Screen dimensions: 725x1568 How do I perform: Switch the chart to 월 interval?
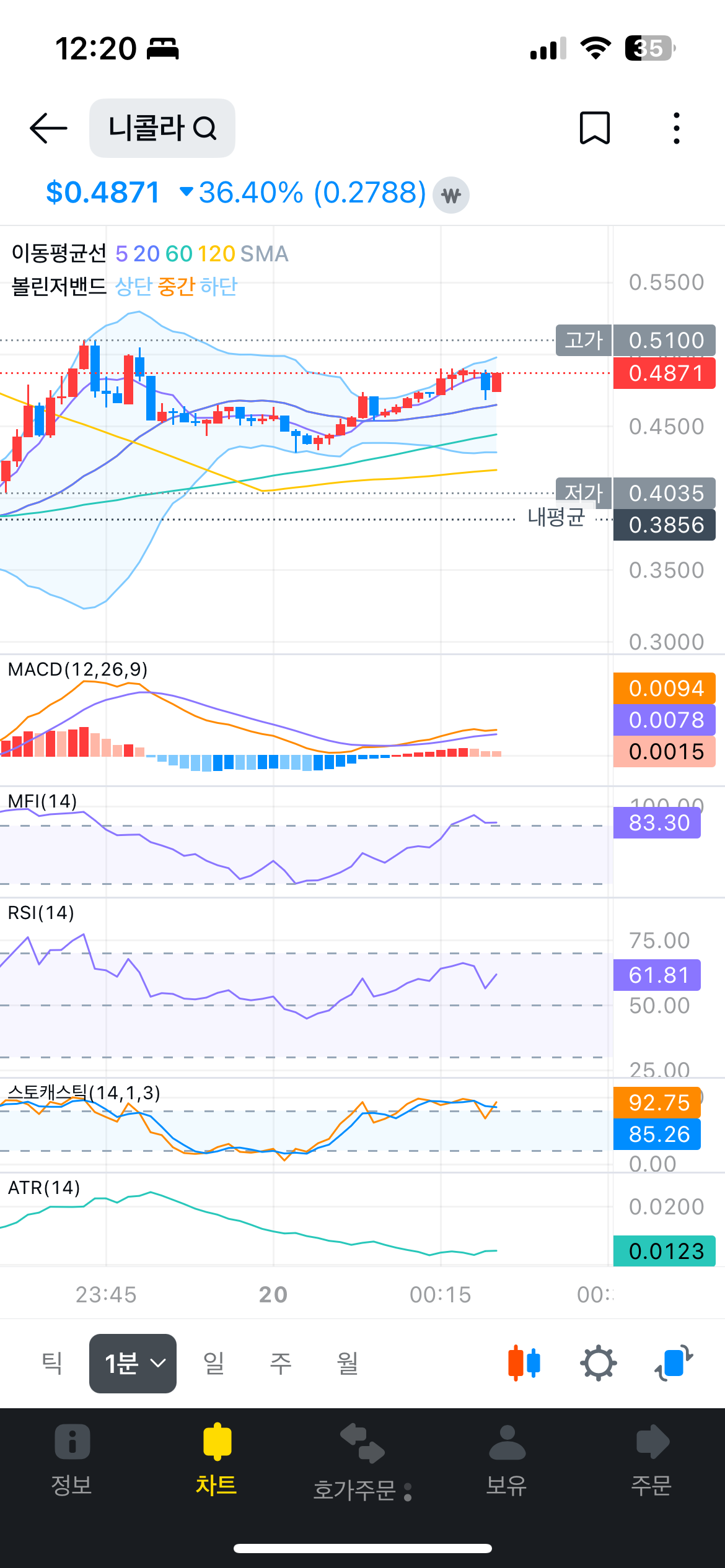point(348,1363)
